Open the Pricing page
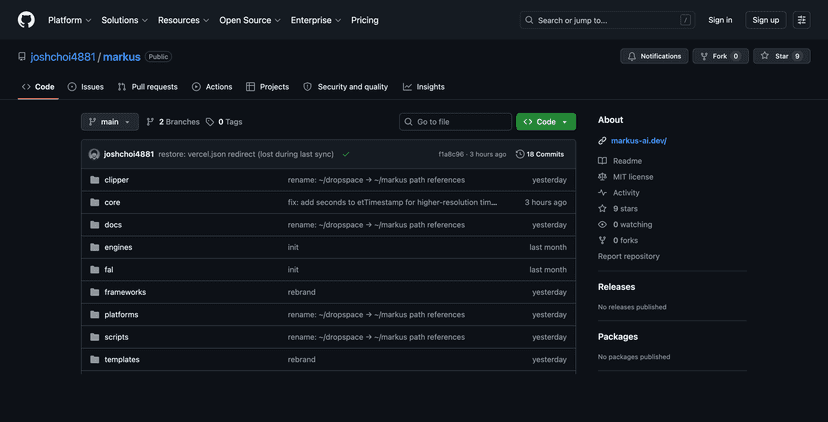The height and width of the screenshot is (422, 828). pyautogui.click(x=365, y=20)
